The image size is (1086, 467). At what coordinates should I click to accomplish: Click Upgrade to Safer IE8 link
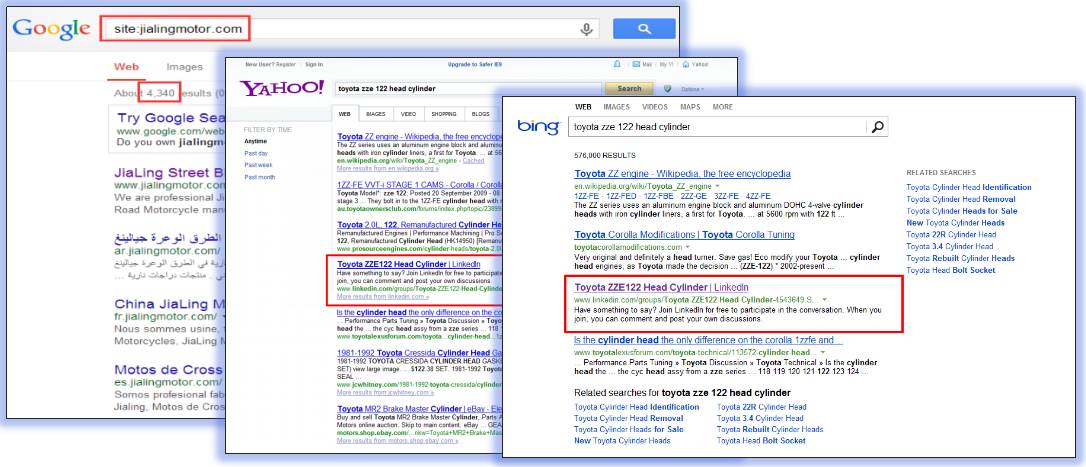point(474,64)
